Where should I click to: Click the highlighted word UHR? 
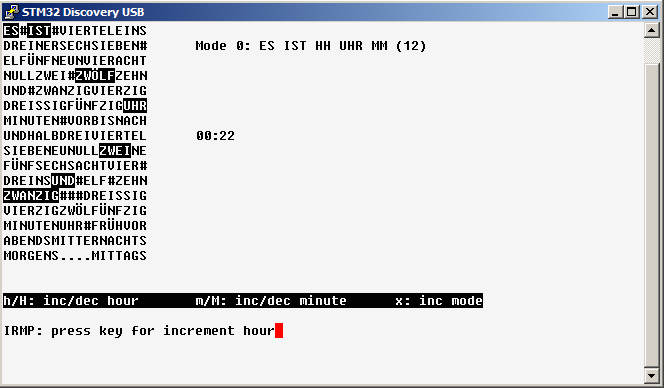(135, 105)
